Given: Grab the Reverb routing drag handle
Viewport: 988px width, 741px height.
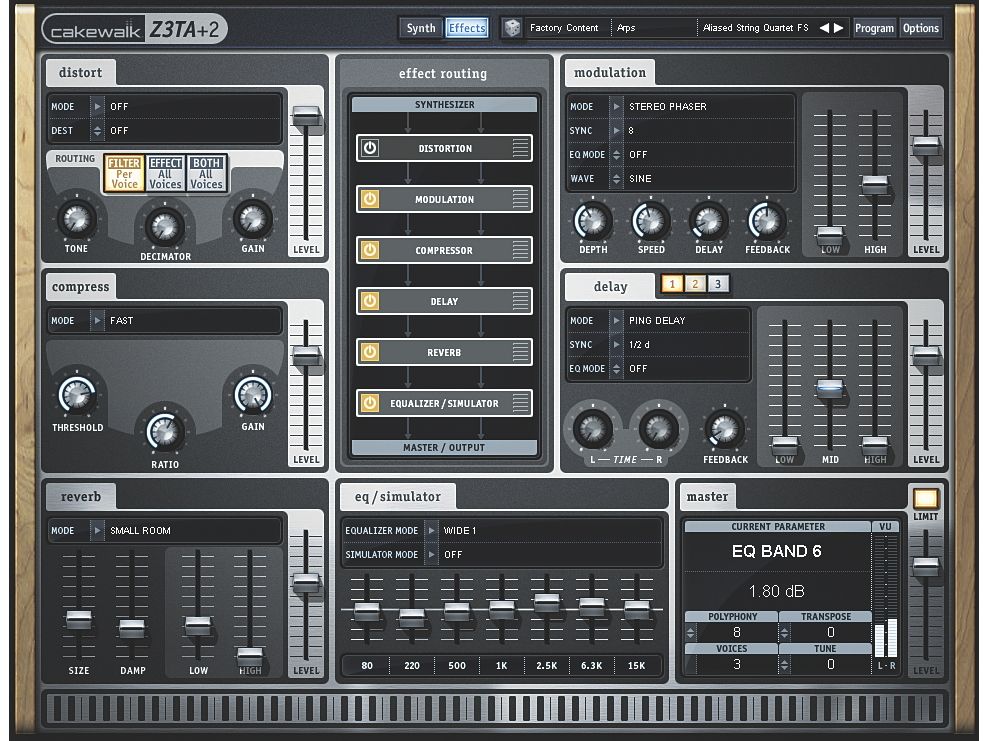Looking at the screenshot, I should [520, 352].
